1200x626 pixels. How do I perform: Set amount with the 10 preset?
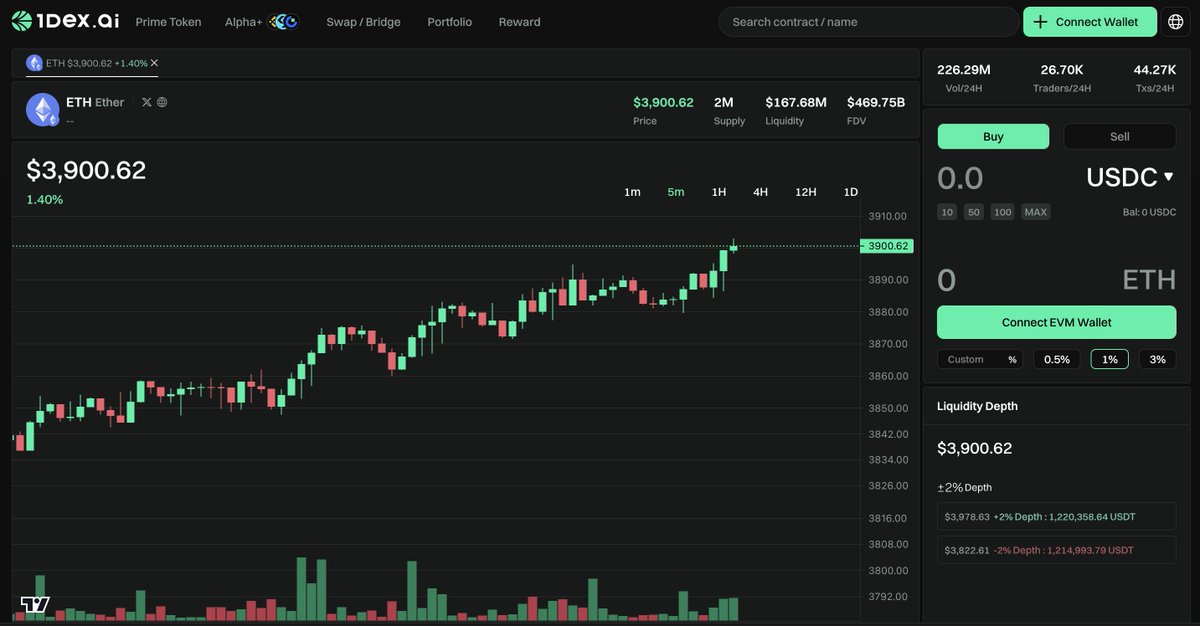pyautogui.click(x=947, y=212)
